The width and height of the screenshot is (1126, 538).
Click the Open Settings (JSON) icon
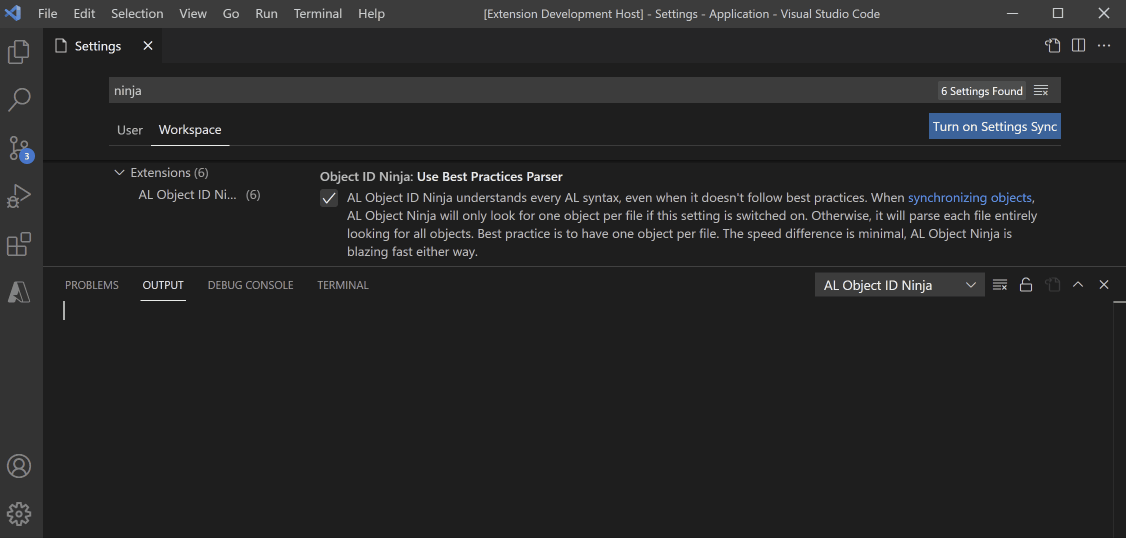1052,46
